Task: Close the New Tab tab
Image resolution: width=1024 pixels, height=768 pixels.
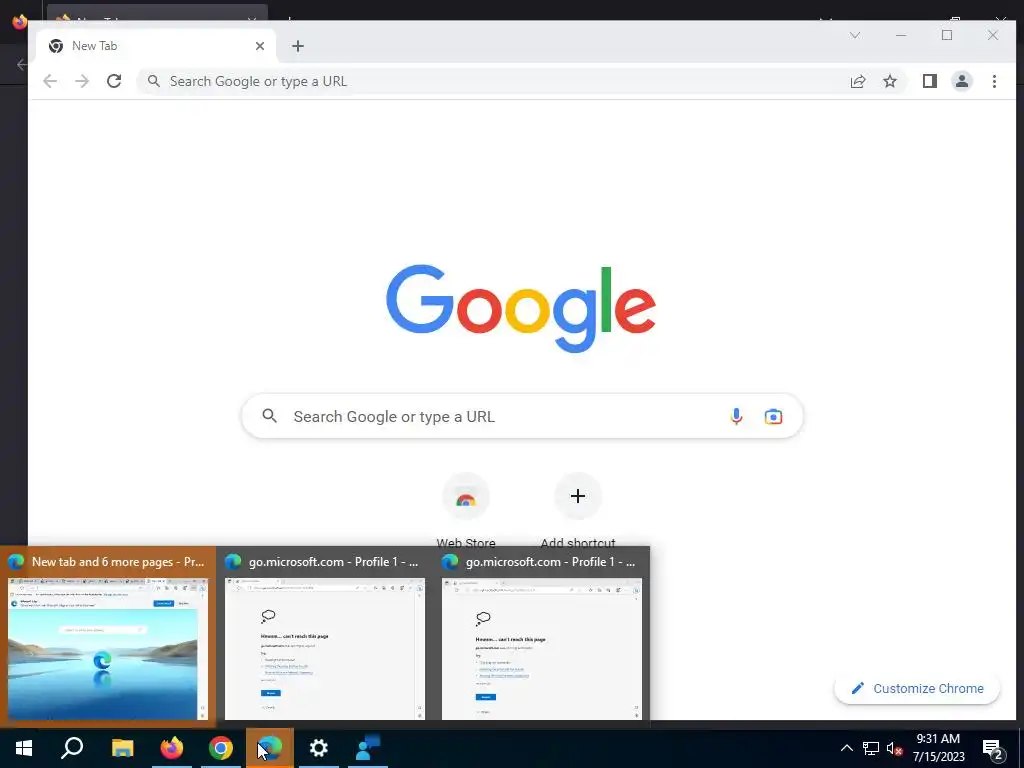Action: pos(260,46)
